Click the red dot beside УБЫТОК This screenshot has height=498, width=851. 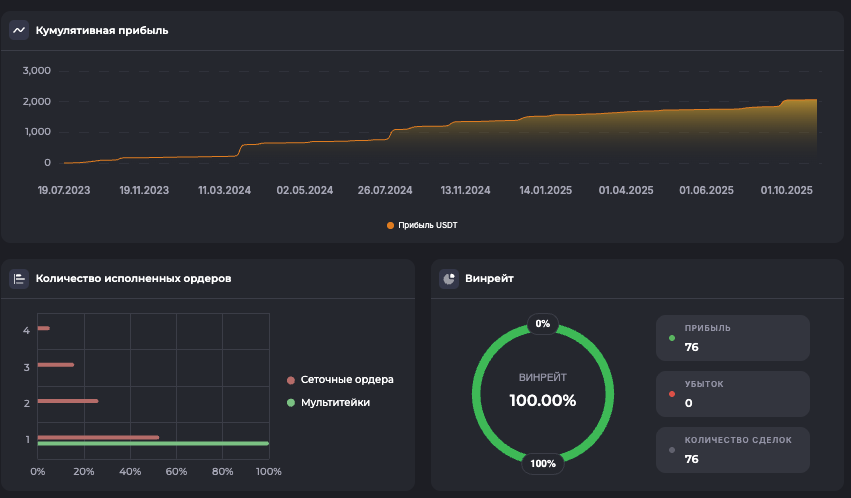pyautogui.click(x=673, y=394)
